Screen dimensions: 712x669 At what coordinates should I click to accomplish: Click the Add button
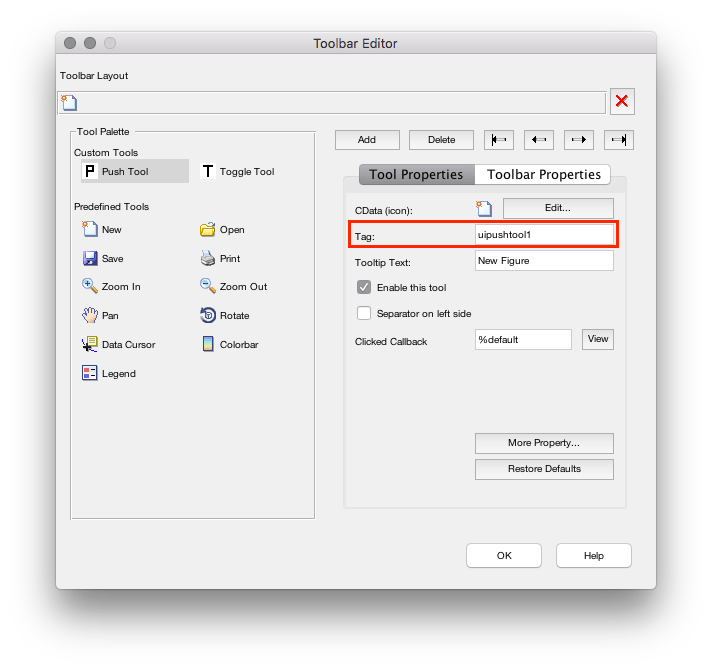(x=367, y=139)
